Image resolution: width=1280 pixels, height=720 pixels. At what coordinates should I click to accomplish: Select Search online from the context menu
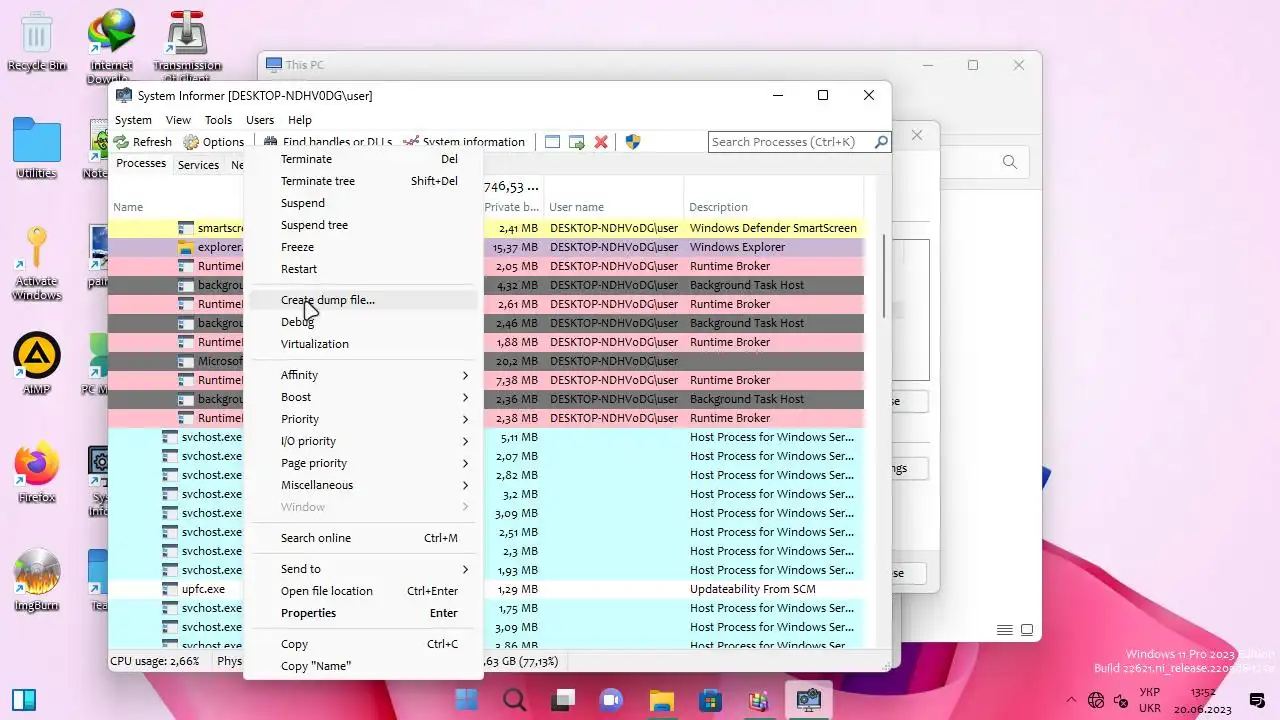pos(364,538)
